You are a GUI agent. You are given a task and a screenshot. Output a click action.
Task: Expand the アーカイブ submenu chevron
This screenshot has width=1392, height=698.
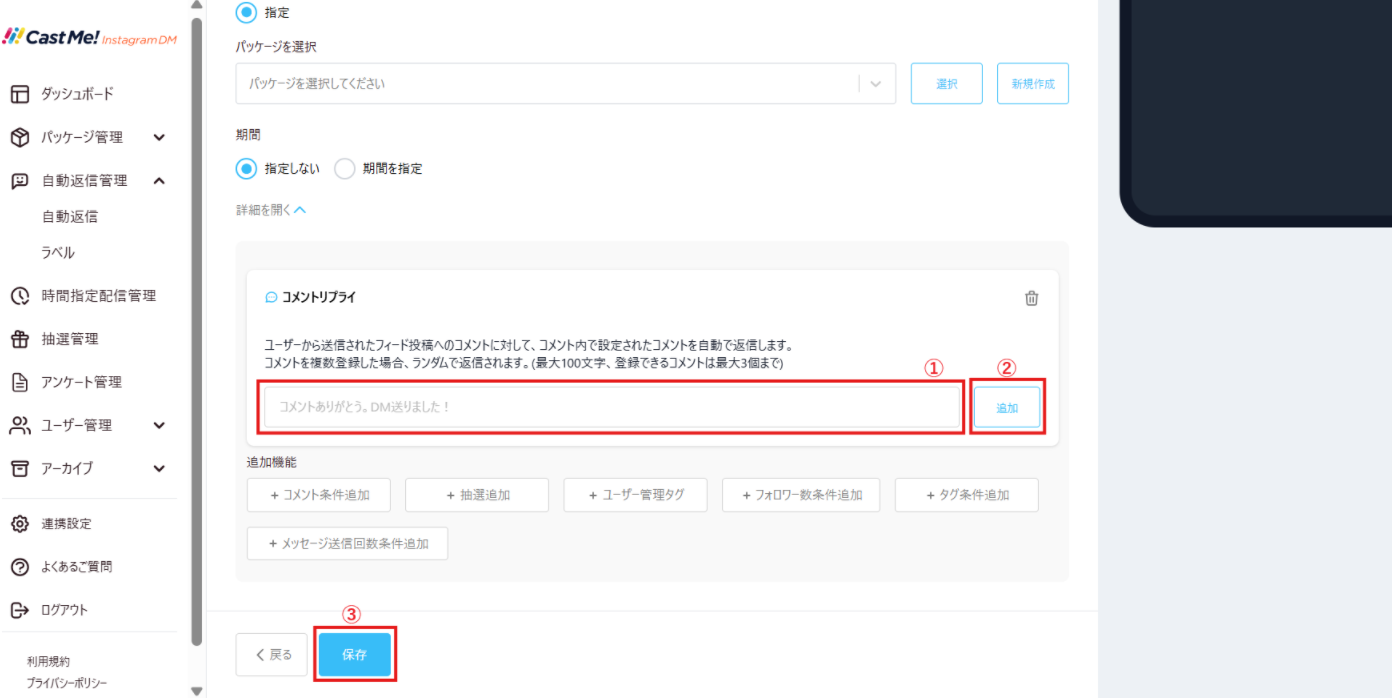click(159, 469)
